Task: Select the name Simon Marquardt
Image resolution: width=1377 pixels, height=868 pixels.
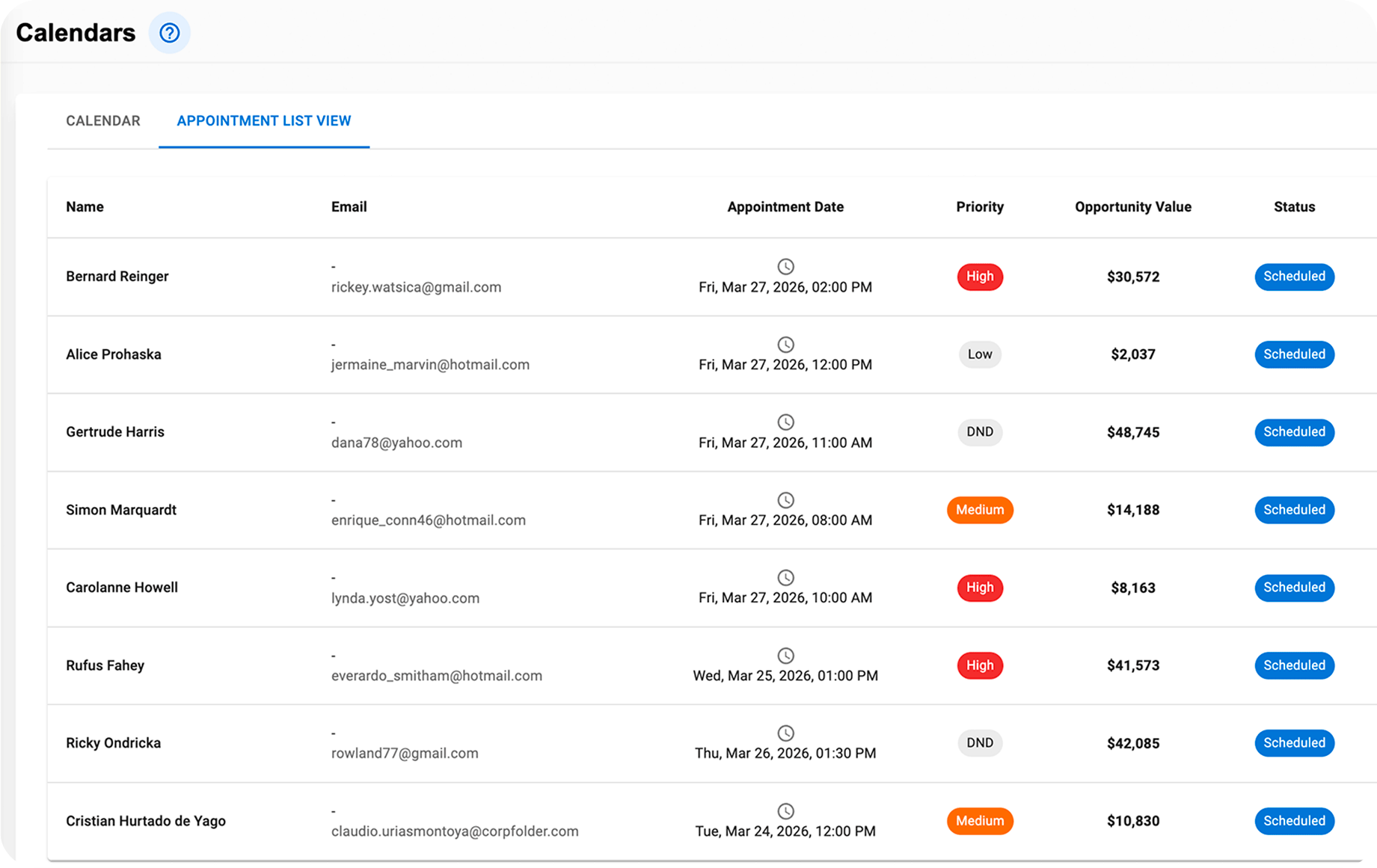Action: coord(121,510)
